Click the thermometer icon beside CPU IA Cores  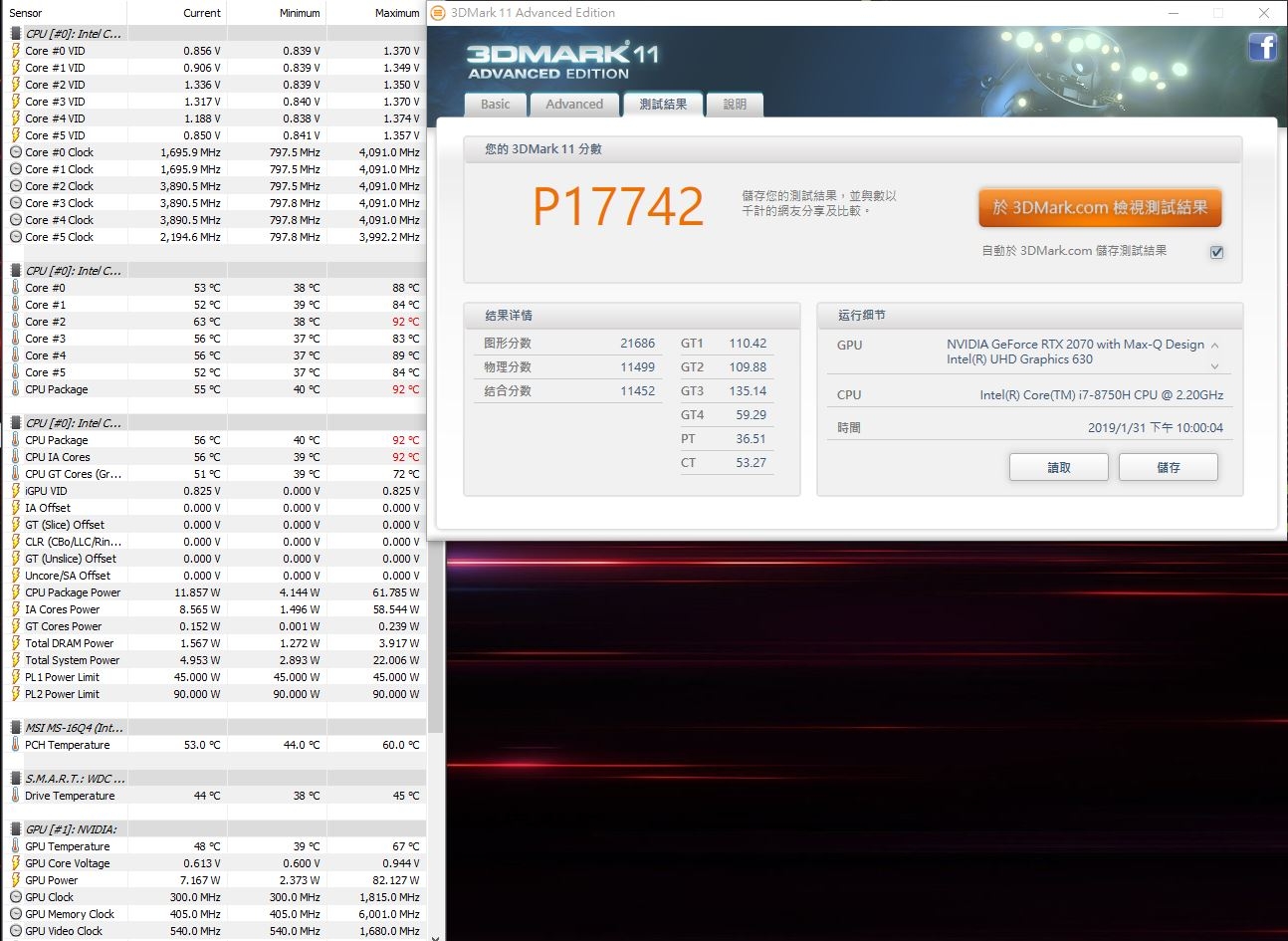point(16,457)
